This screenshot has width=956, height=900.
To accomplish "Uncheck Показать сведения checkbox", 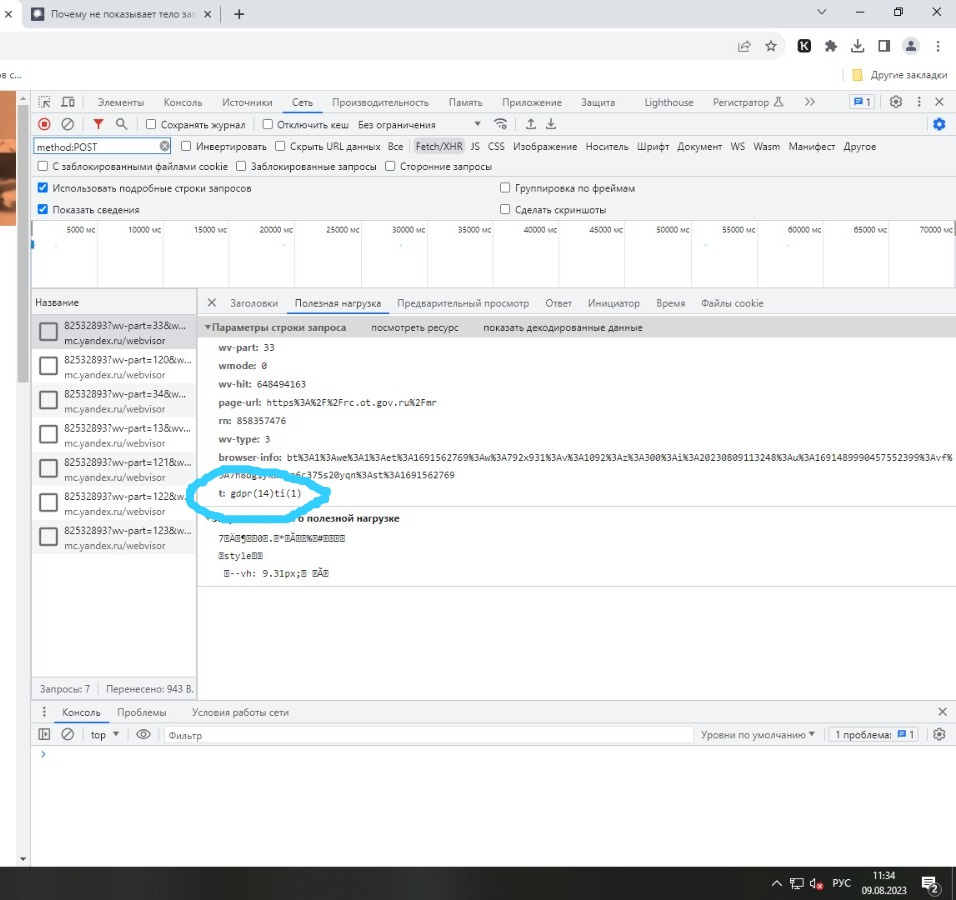I will pyautogui.click(x=43, y=209).
